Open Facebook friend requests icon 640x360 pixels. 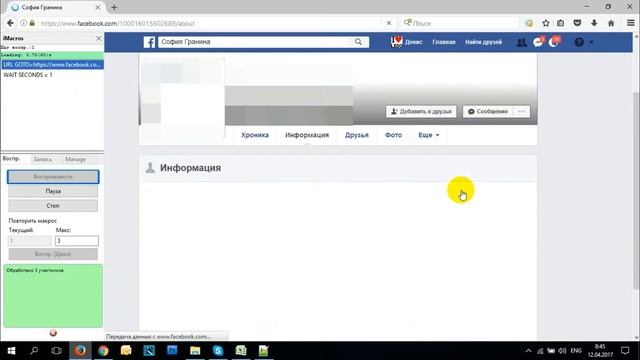pos(521,42)
